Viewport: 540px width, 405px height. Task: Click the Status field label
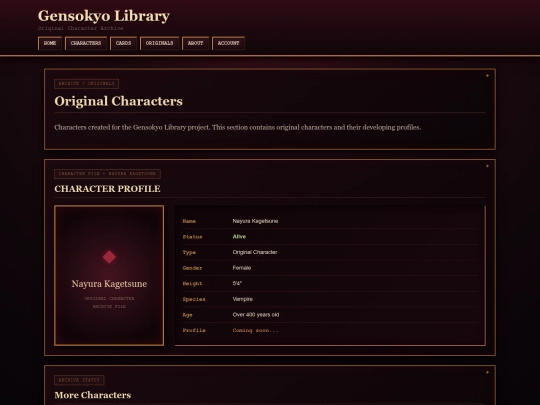tap(193, 237)
